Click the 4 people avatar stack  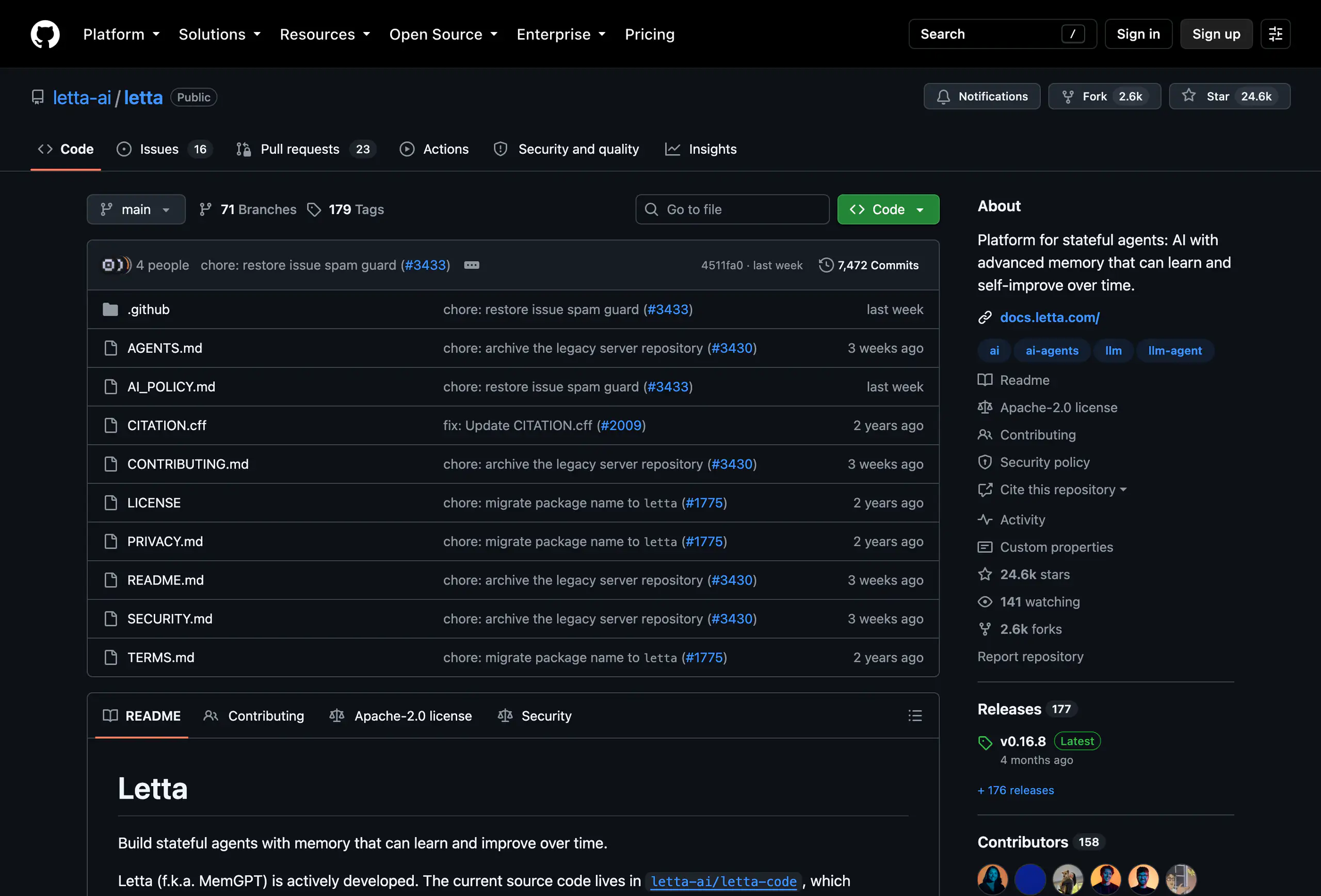[116, 265]
